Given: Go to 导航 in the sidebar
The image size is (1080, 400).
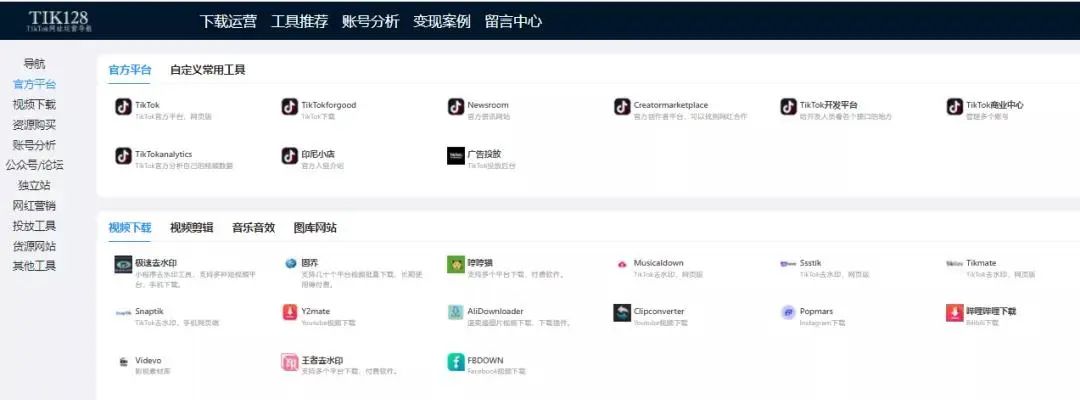Looking at the screenshot, I should (34, 64).
